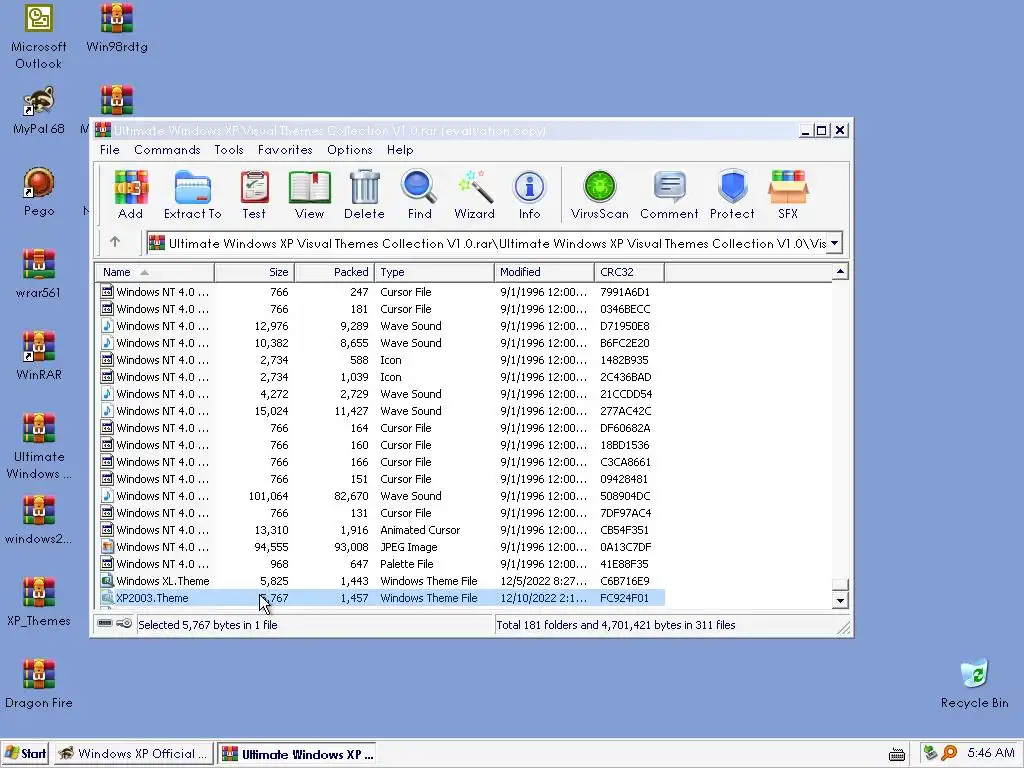Select the WinRAR desktop shortcut
Screen dimensions: 1024x768
click(39, 356)
